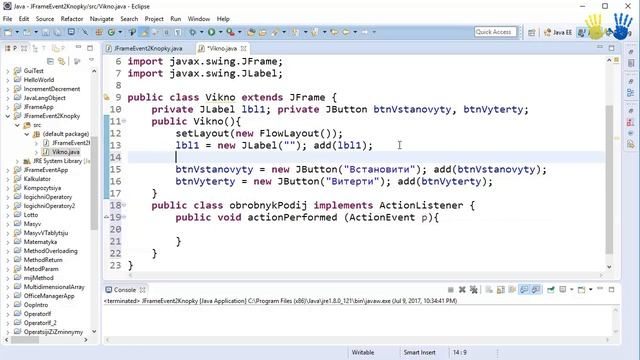This screenshot has width=640, height=360.
Task: Click the Pin Console icon
Action: point(551,290)
